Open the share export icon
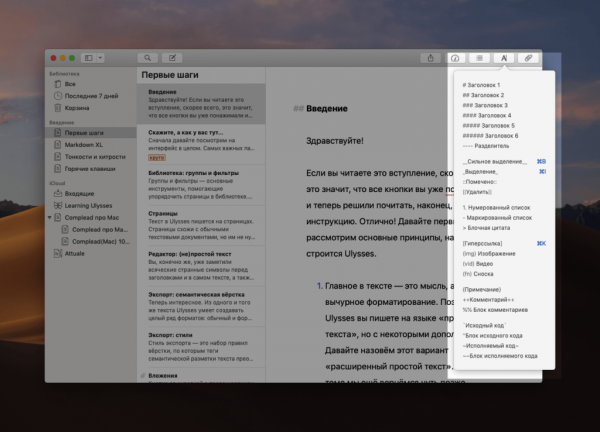Screen dimensions: 600x432 pos(430,58)
